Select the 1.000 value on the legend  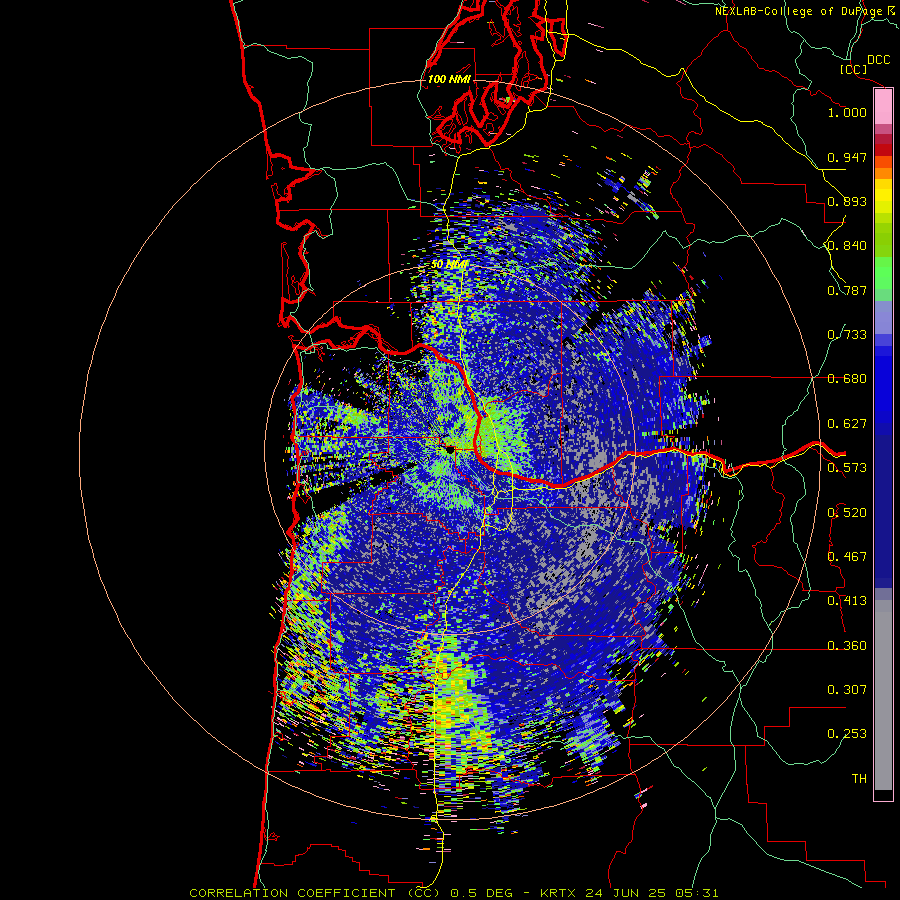point(847,112)
